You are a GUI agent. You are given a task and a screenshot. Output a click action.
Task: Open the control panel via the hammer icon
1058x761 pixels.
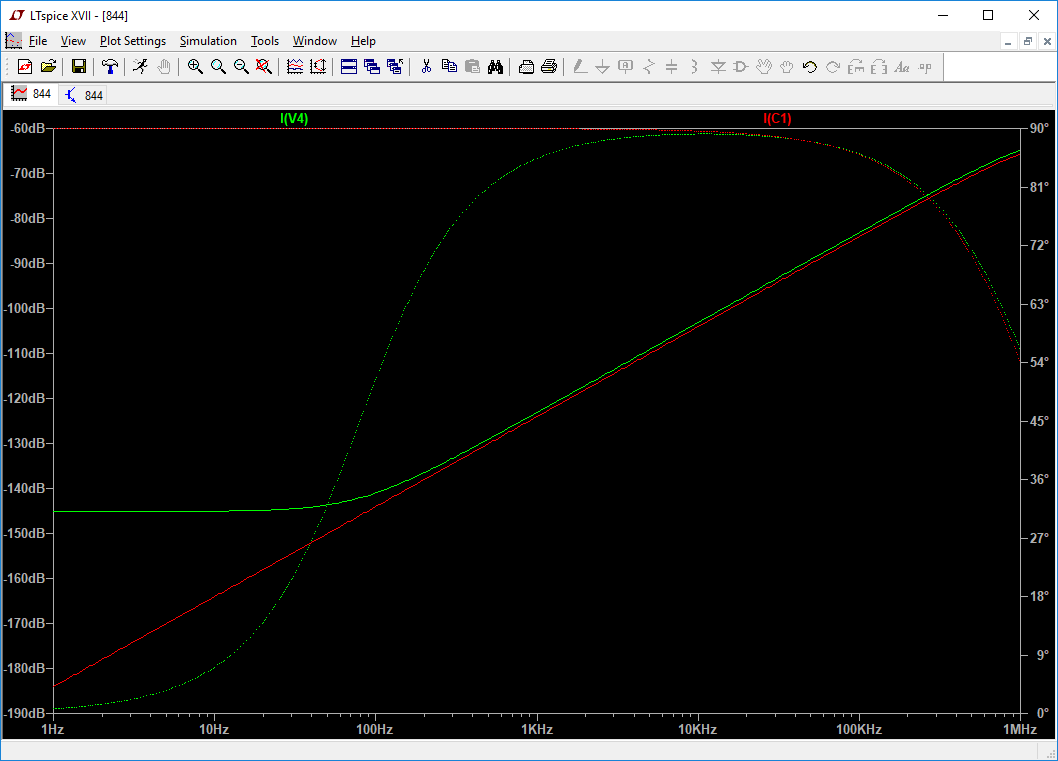coord(109,67)
